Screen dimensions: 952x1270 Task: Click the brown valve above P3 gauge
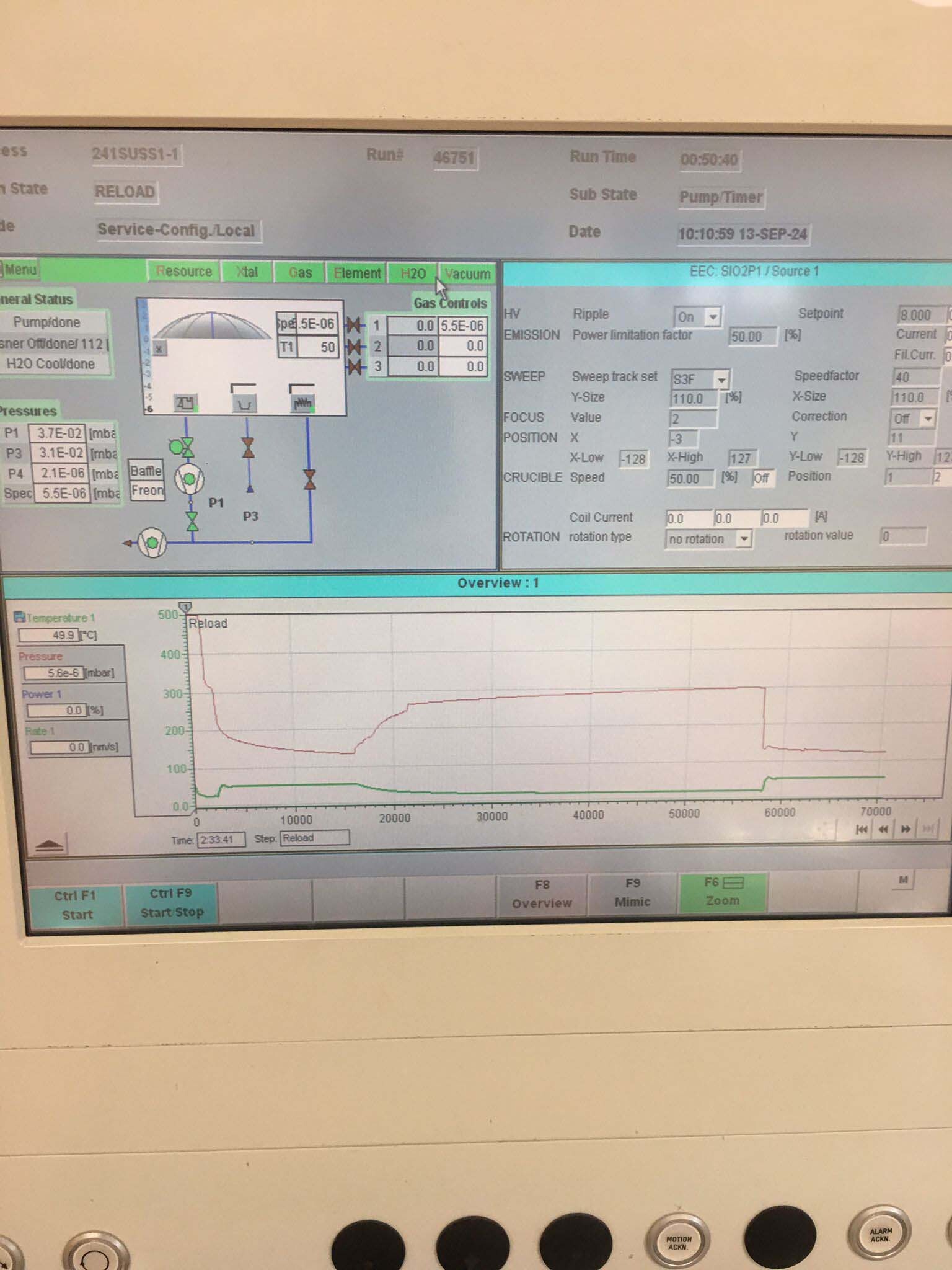[248, 448]
